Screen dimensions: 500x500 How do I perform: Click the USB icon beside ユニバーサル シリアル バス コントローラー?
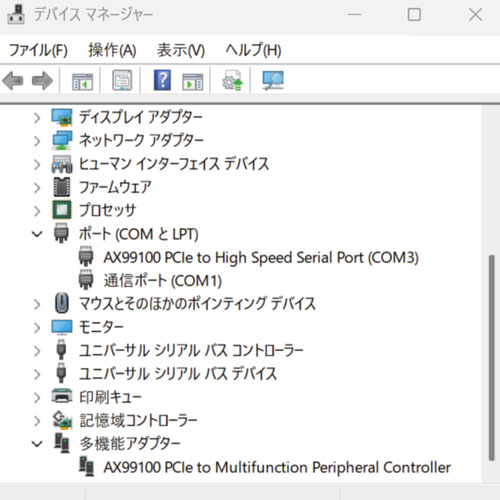(61, 350)
